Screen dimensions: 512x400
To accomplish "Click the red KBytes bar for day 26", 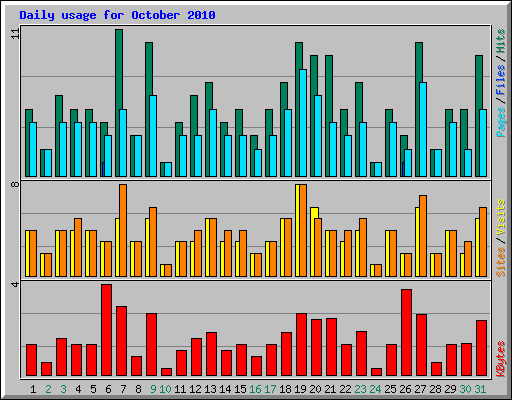I will [406, 333].
